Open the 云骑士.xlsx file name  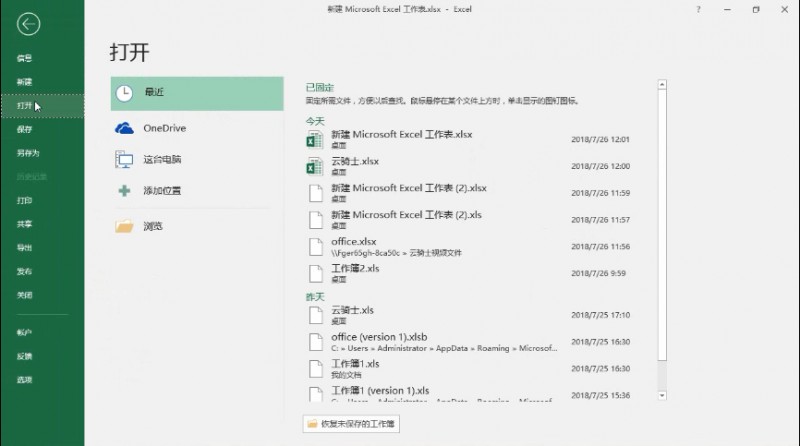tap(355, 161)
